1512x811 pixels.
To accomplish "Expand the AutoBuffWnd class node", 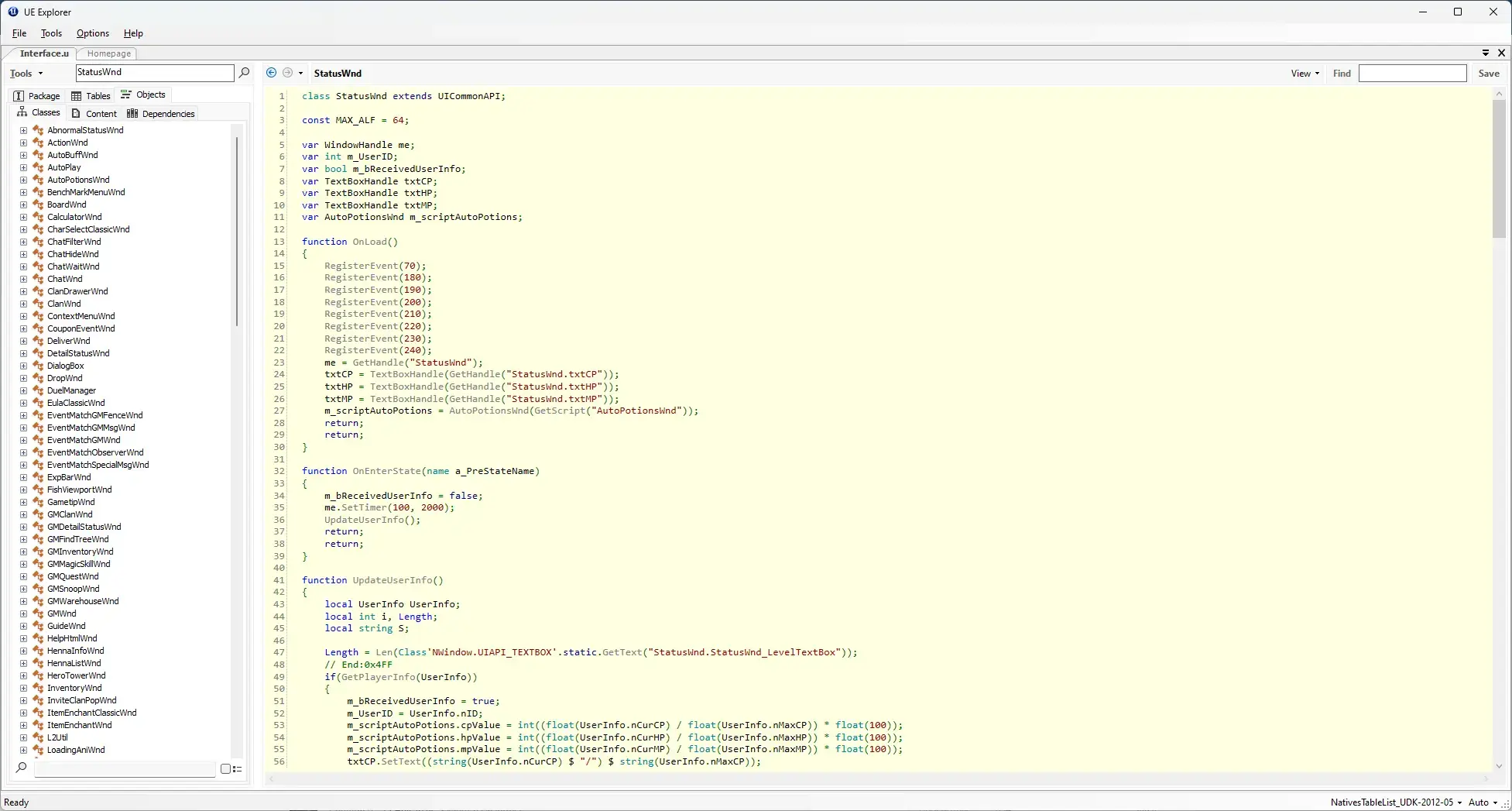I will click(23, 155).
